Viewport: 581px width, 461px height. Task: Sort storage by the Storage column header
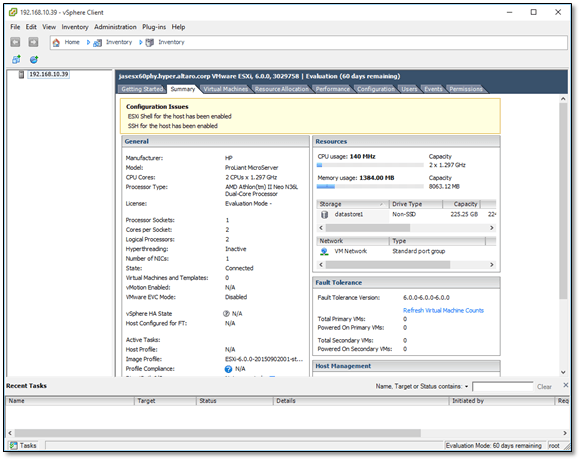tap(352, 204)
